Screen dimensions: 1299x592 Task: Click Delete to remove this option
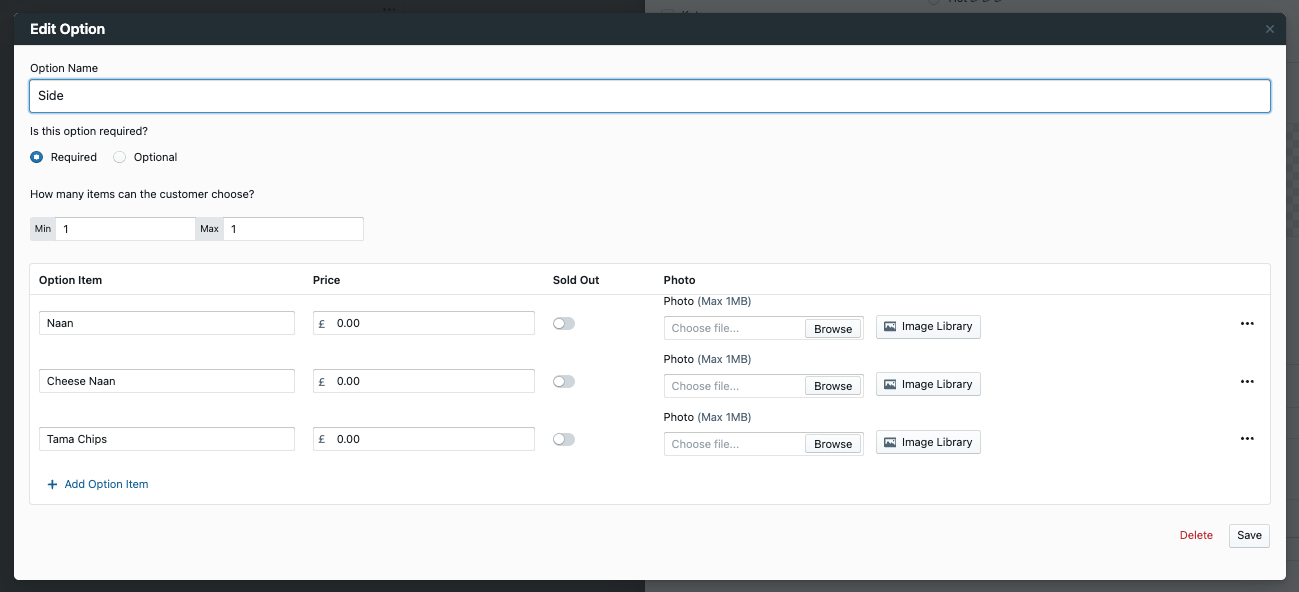point(1196,535)
